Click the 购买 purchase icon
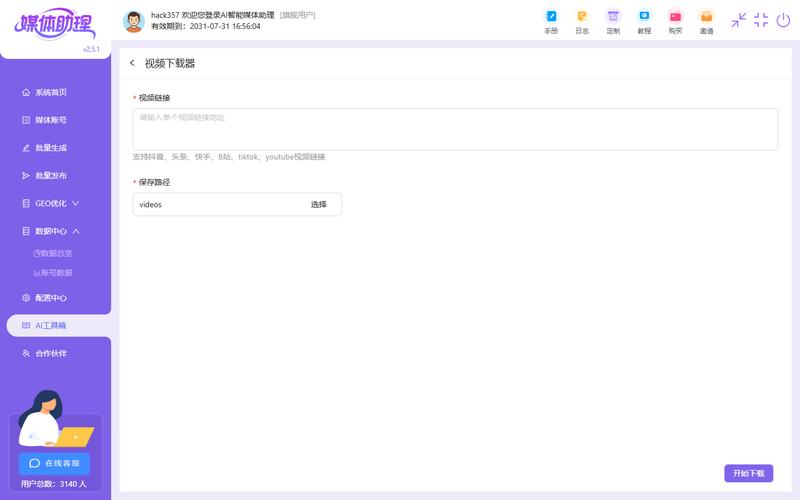 pos(675,17)
